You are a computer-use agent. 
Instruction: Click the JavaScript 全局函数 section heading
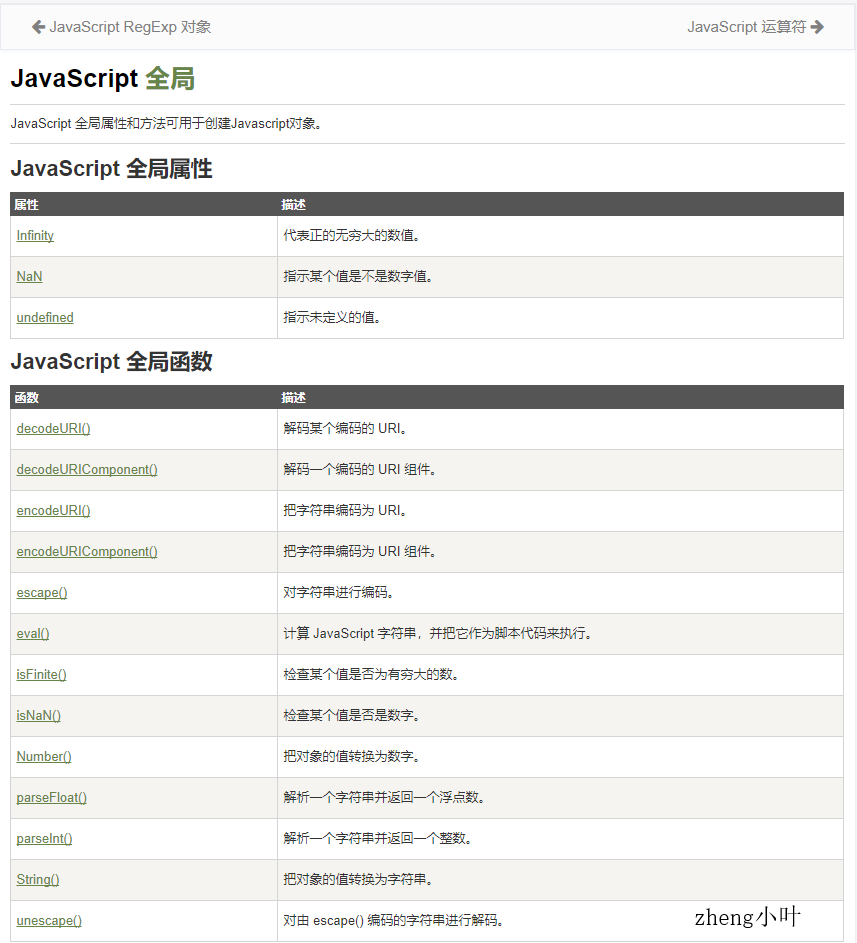(x=111, y=362)
